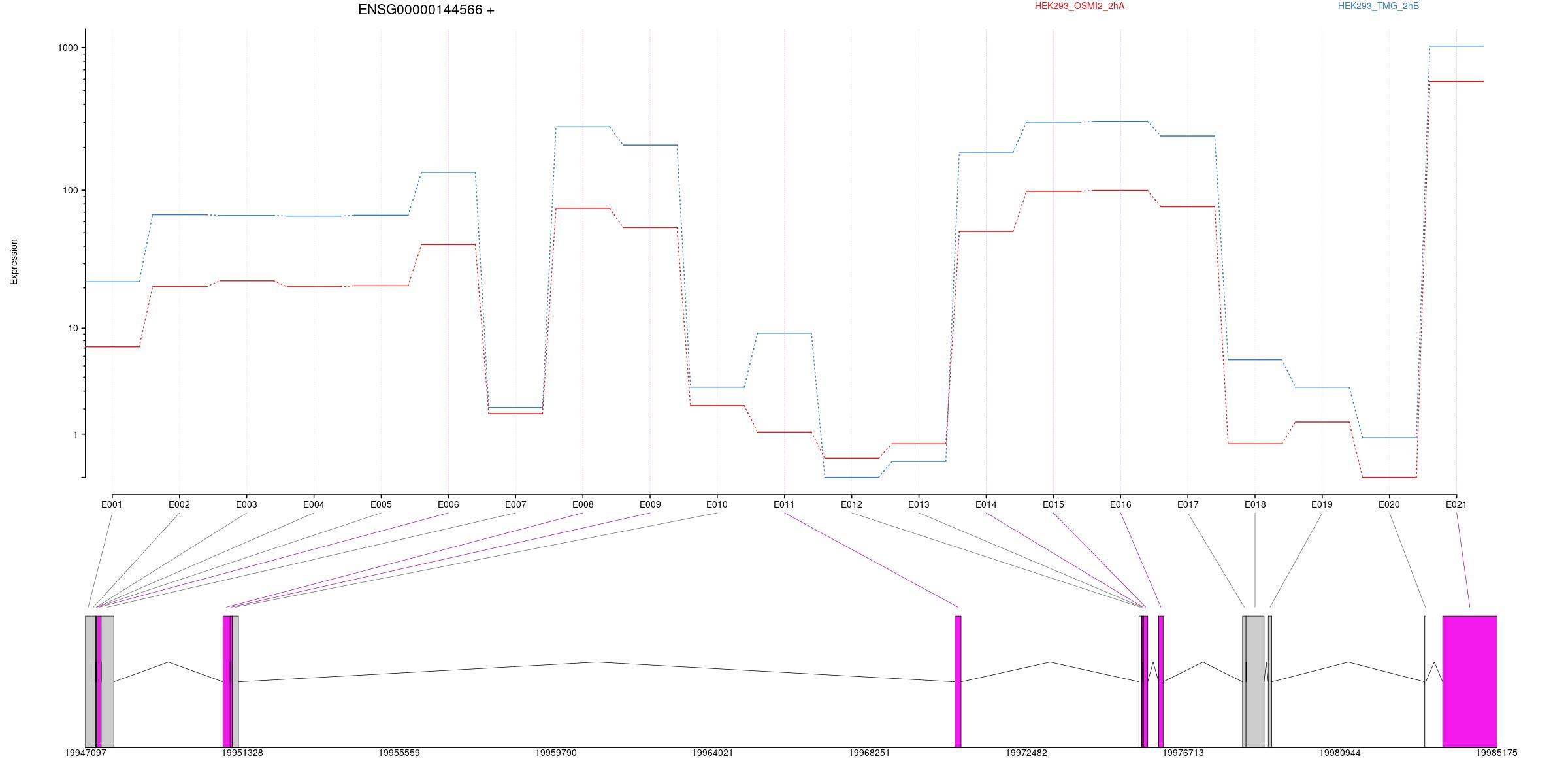Click the gene title ENSG00000144566 +
The width and height of the screenshot is (1568, 784).
(426, 10)
